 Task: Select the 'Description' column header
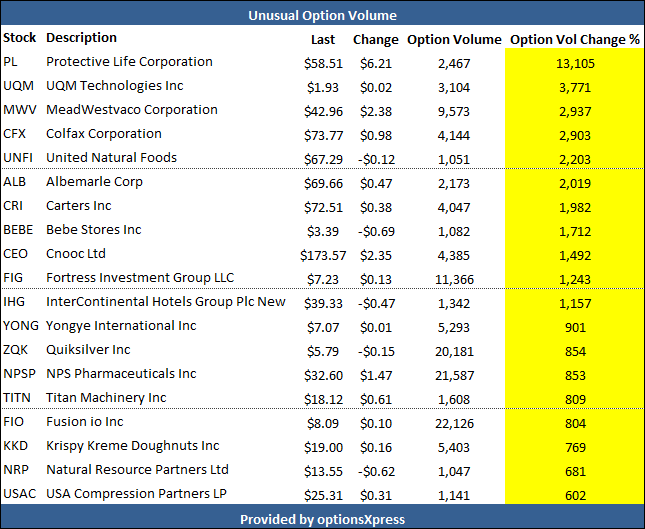(x=81, y=37)
